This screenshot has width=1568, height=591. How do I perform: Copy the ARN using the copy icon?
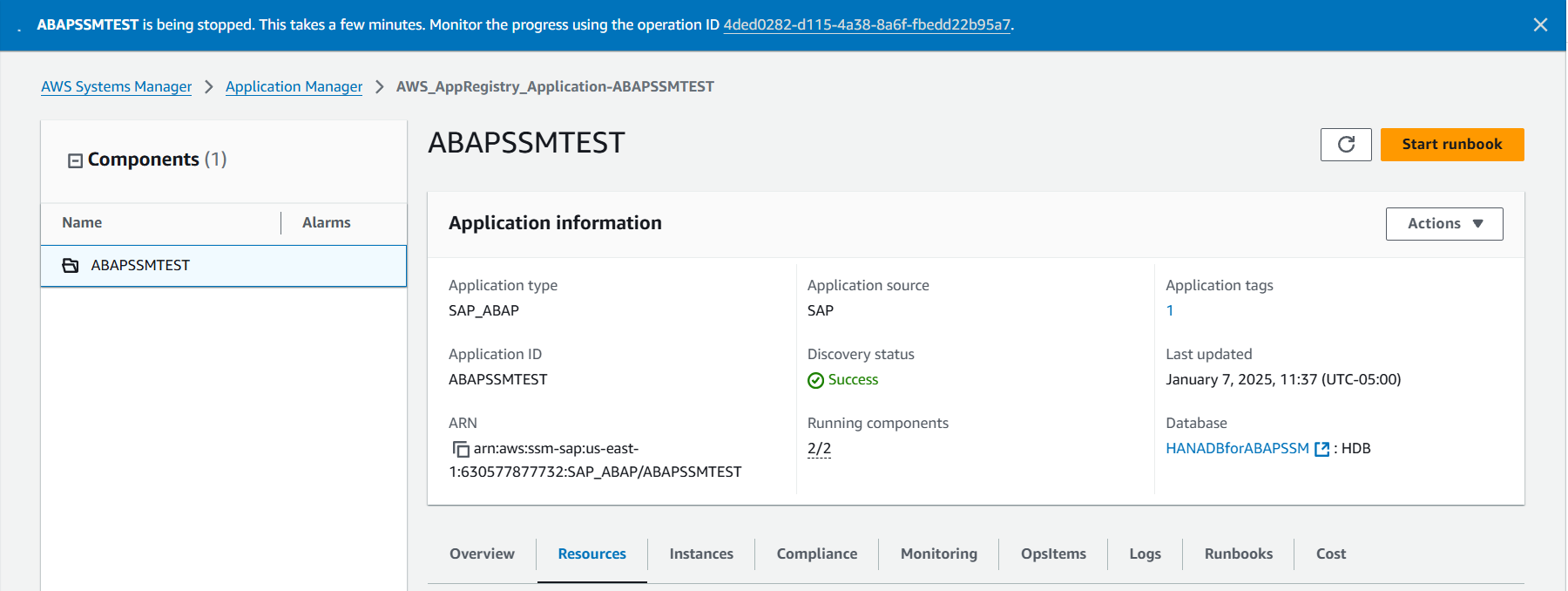(461, 449)
